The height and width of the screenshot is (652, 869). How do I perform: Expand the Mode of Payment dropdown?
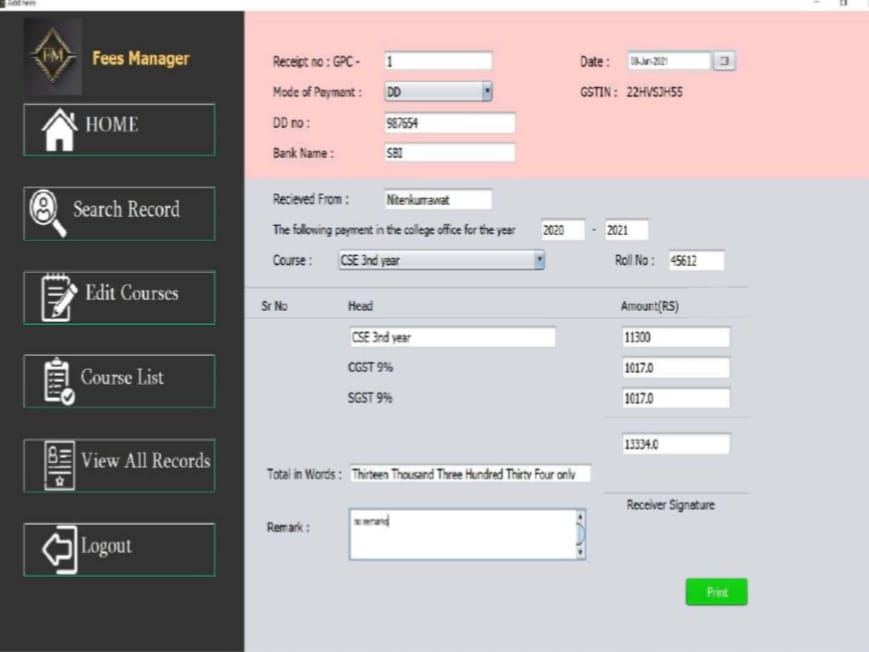[x=487, y=92]
